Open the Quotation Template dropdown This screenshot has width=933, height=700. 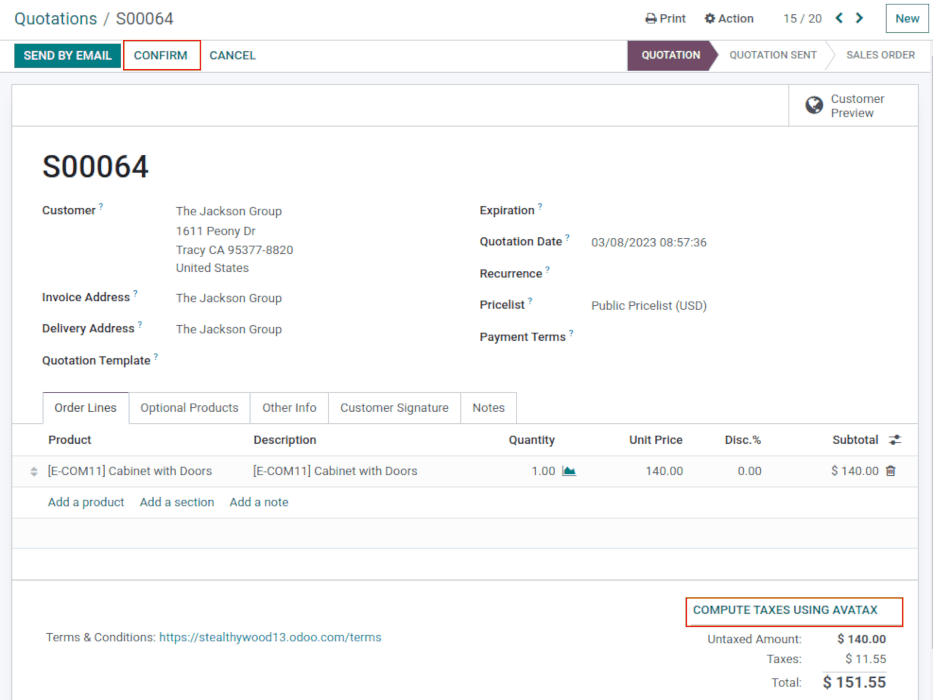250,360
